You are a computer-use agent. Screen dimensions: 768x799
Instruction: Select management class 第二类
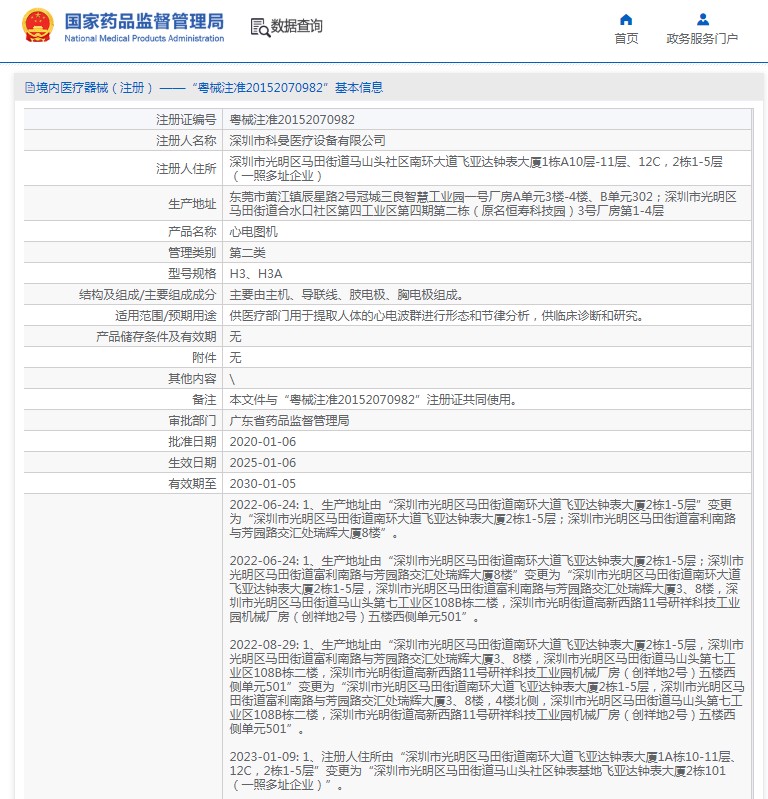pyautogui.click(x=247, y=253)
